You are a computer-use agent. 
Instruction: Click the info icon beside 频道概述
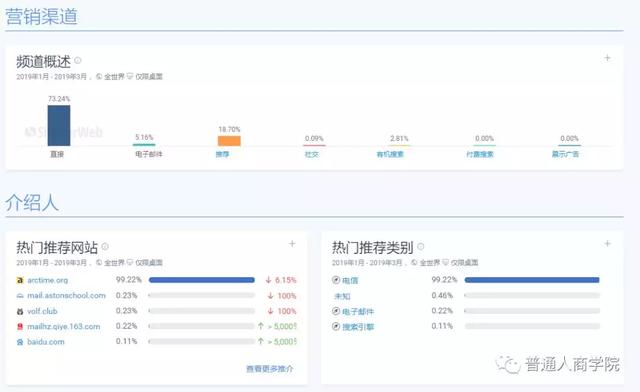click(x=78, y=60)
